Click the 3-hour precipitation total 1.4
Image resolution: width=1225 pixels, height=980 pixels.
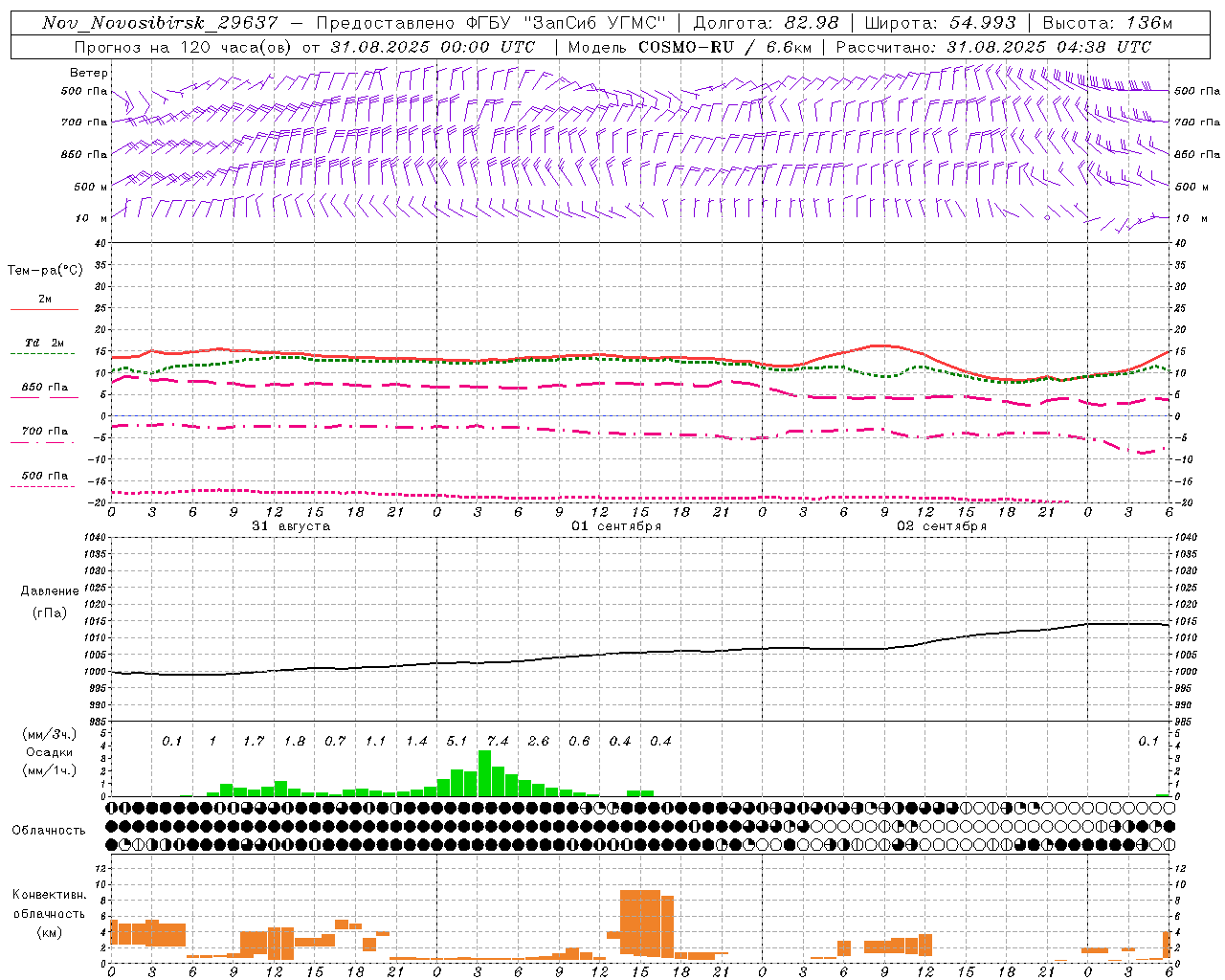[x=416, y=741]
